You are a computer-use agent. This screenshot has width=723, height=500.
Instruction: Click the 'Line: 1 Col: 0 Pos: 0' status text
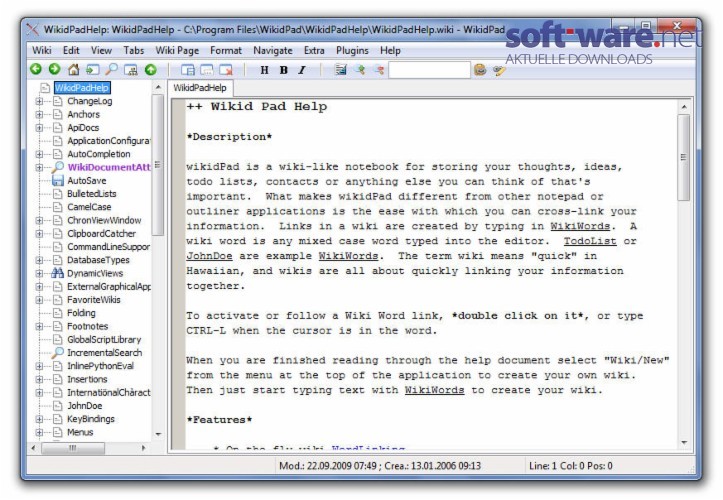pos(570,466)
